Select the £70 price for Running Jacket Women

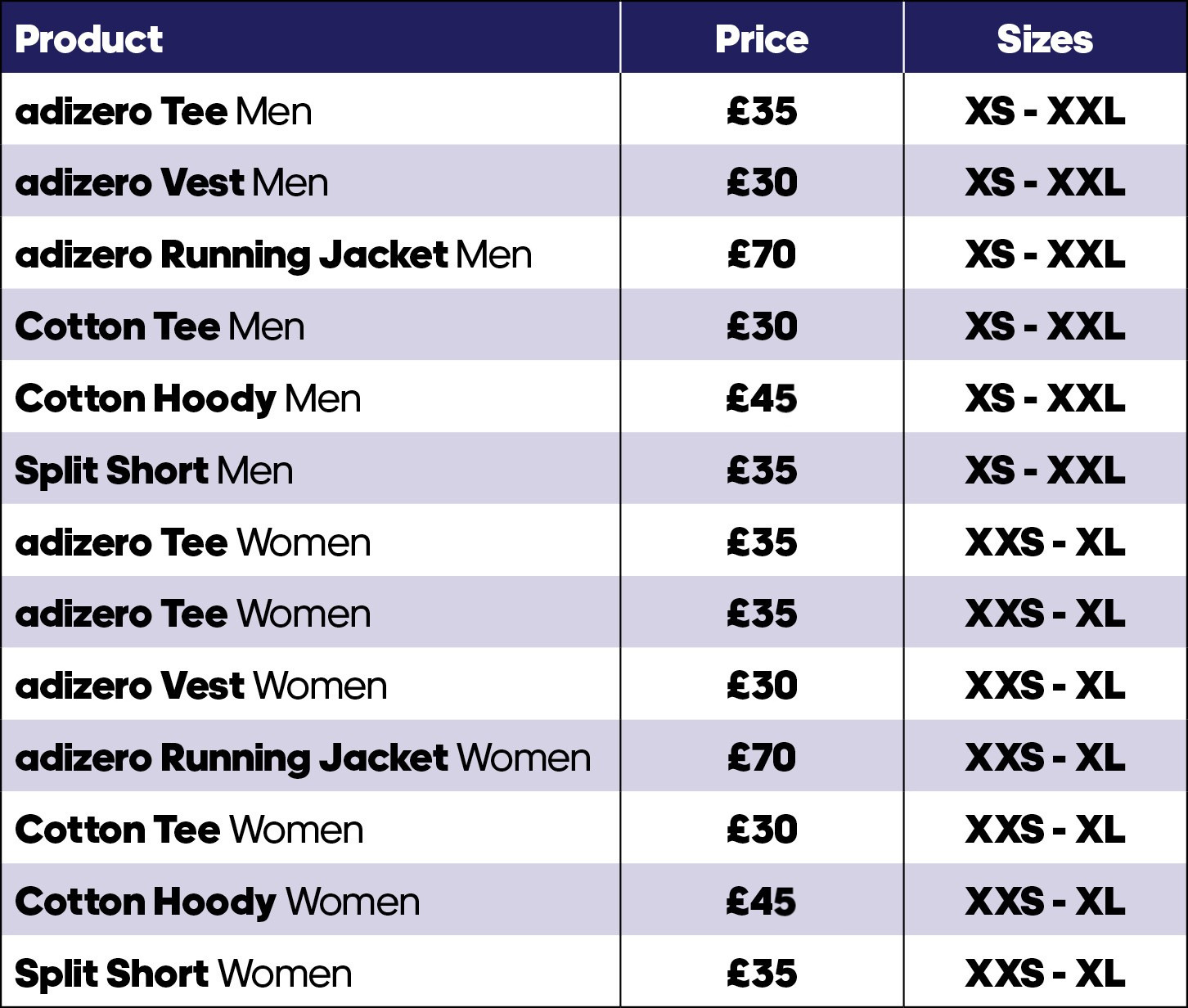[x=761, y=758]
